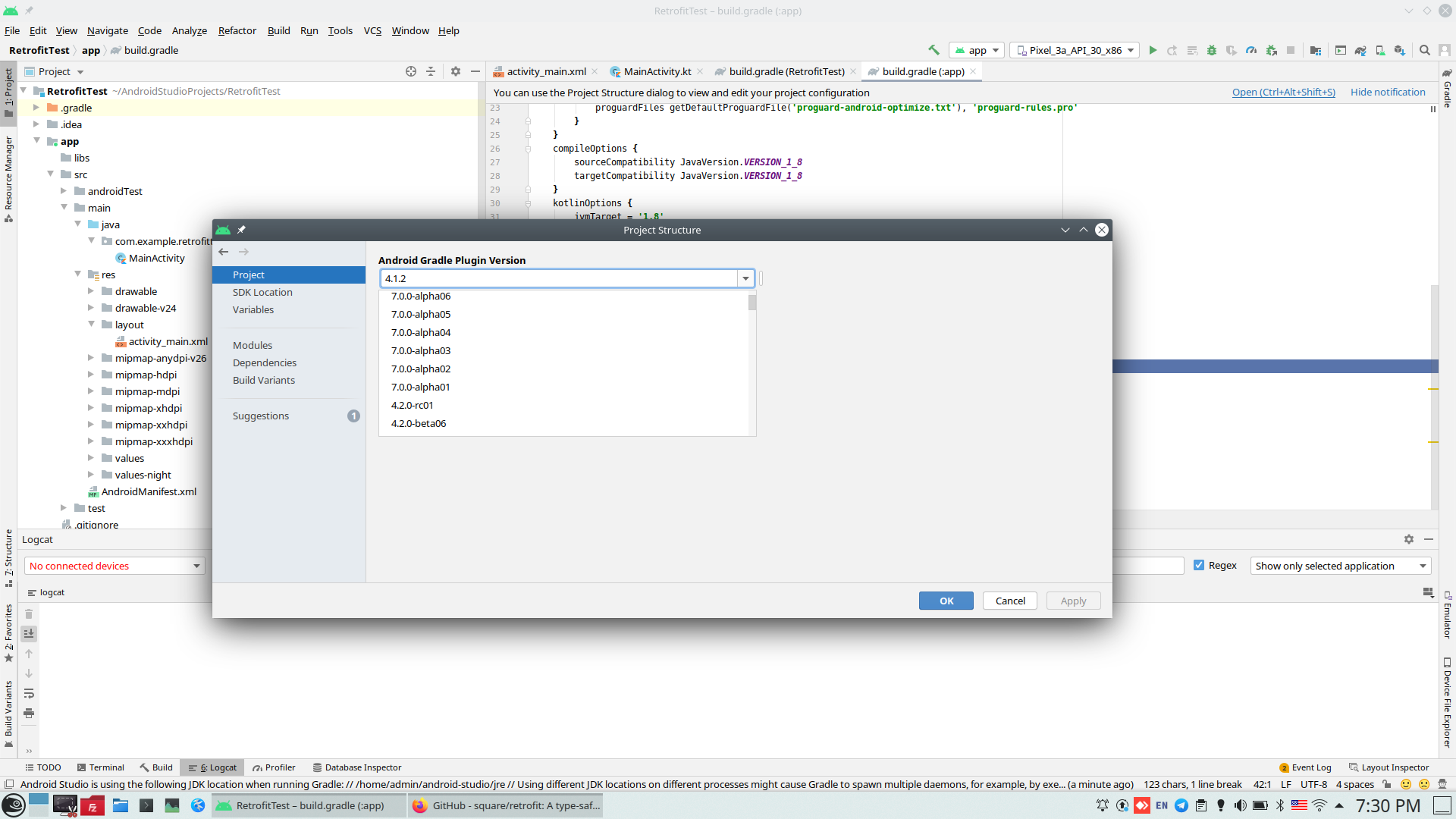
Task: Toggle scroll to end in logcat
Action: (x=29, y=634)
